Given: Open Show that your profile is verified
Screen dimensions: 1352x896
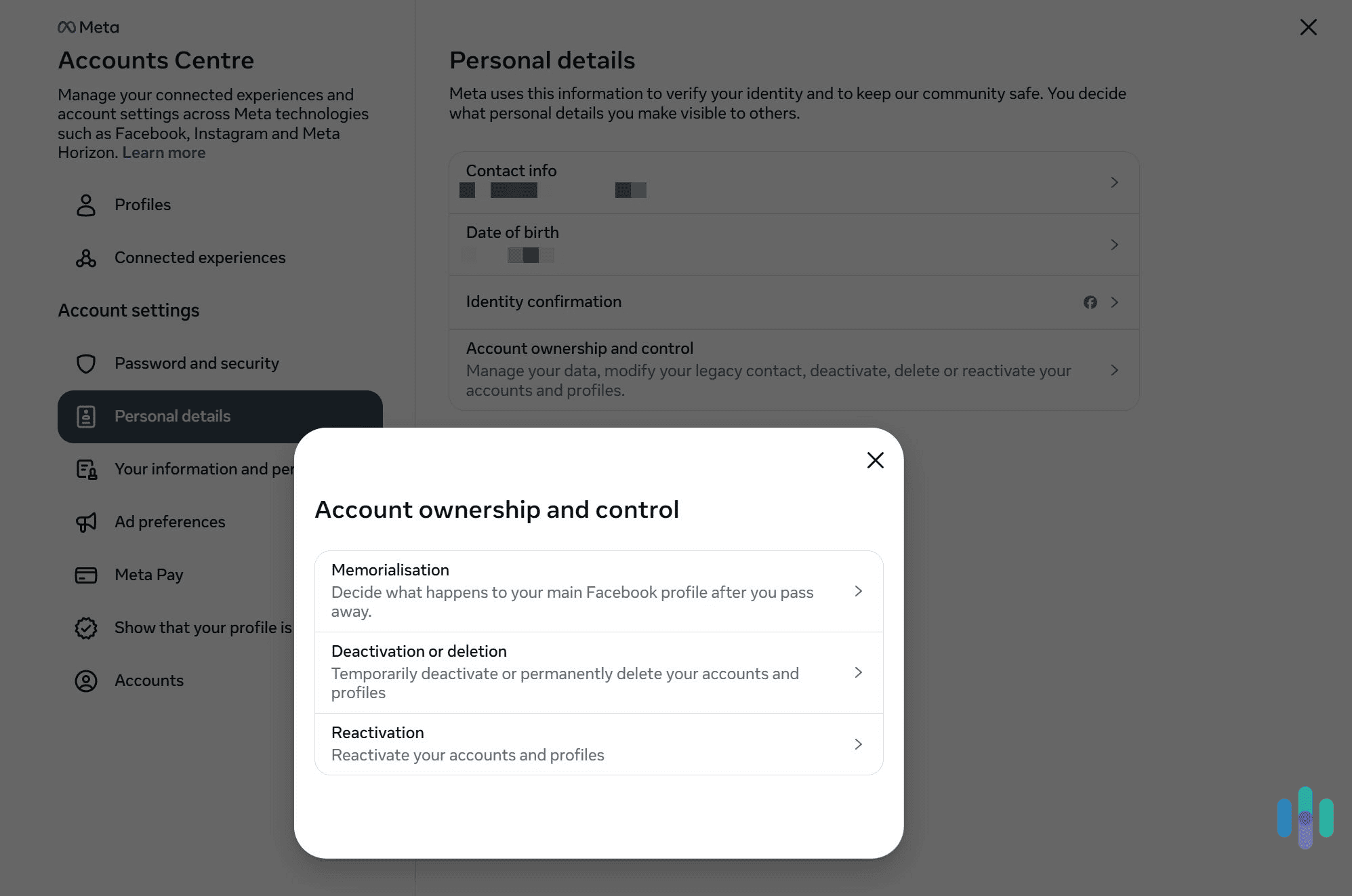Looking at the screenshot, I should 203,627.
